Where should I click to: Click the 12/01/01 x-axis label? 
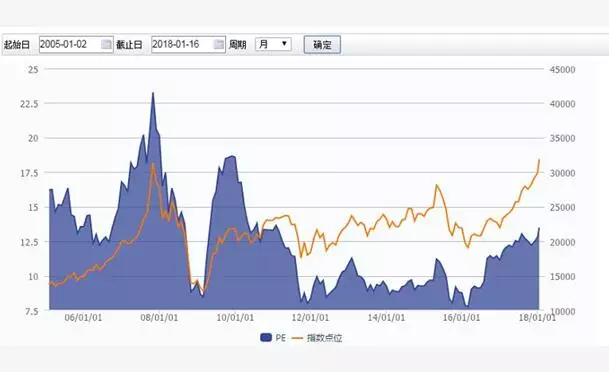[310, 318]
